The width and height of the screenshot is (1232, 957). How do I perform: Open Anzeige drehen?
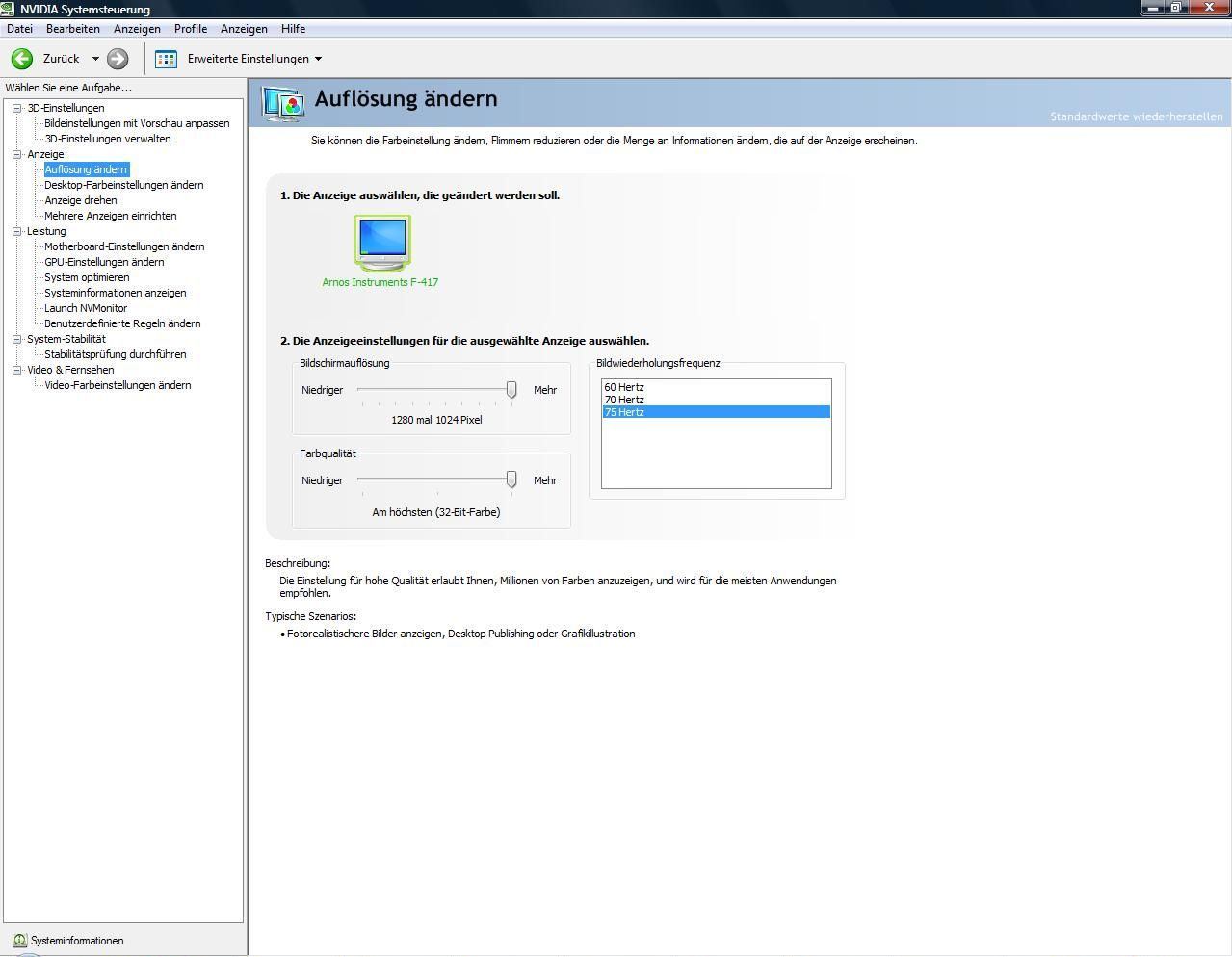(81, 200)
